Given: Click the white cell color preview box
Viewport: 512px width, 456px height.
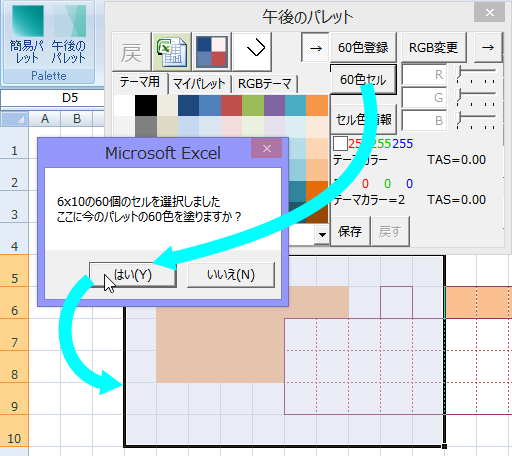Looking at the screenshot, I should 340,144.
